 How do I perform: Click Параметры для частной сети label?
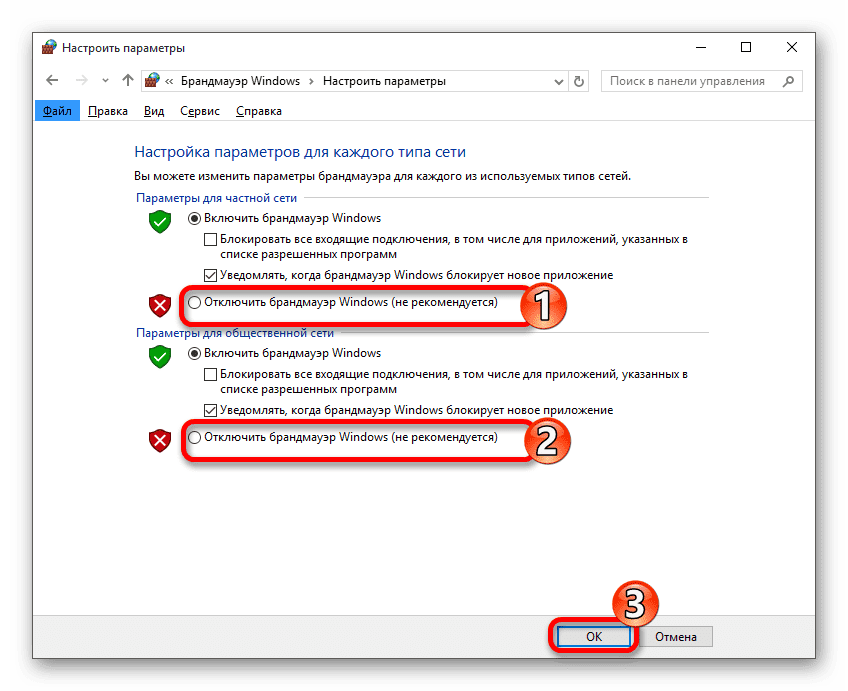tap(216, 198)
